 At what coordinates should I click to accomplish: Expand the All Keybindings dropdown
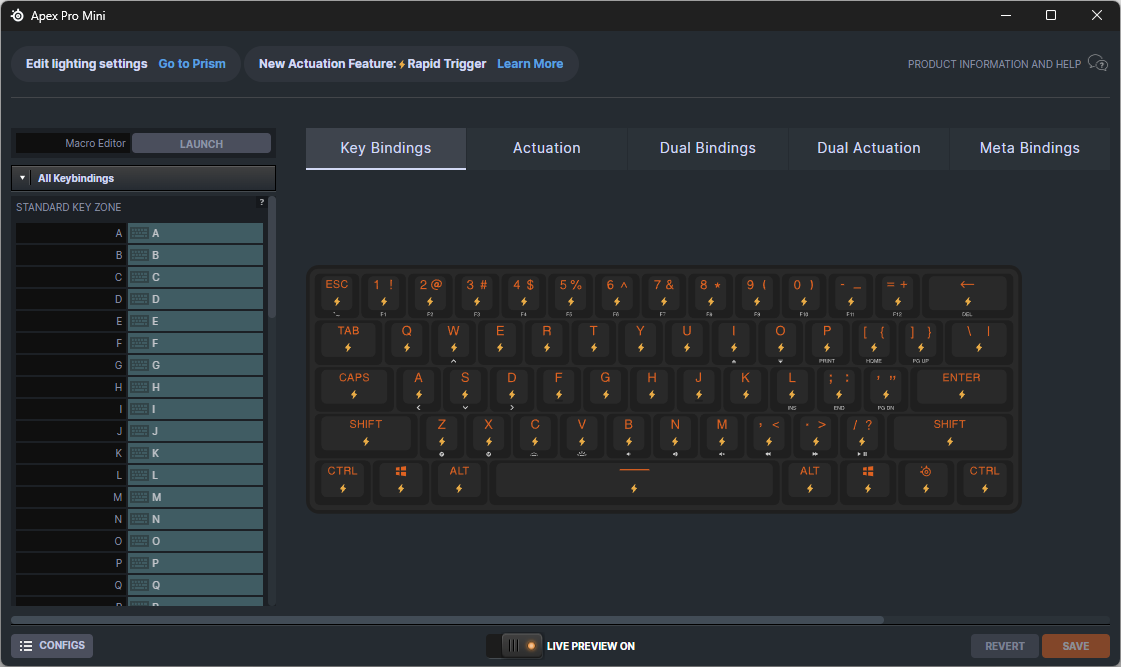pos(143,178)
